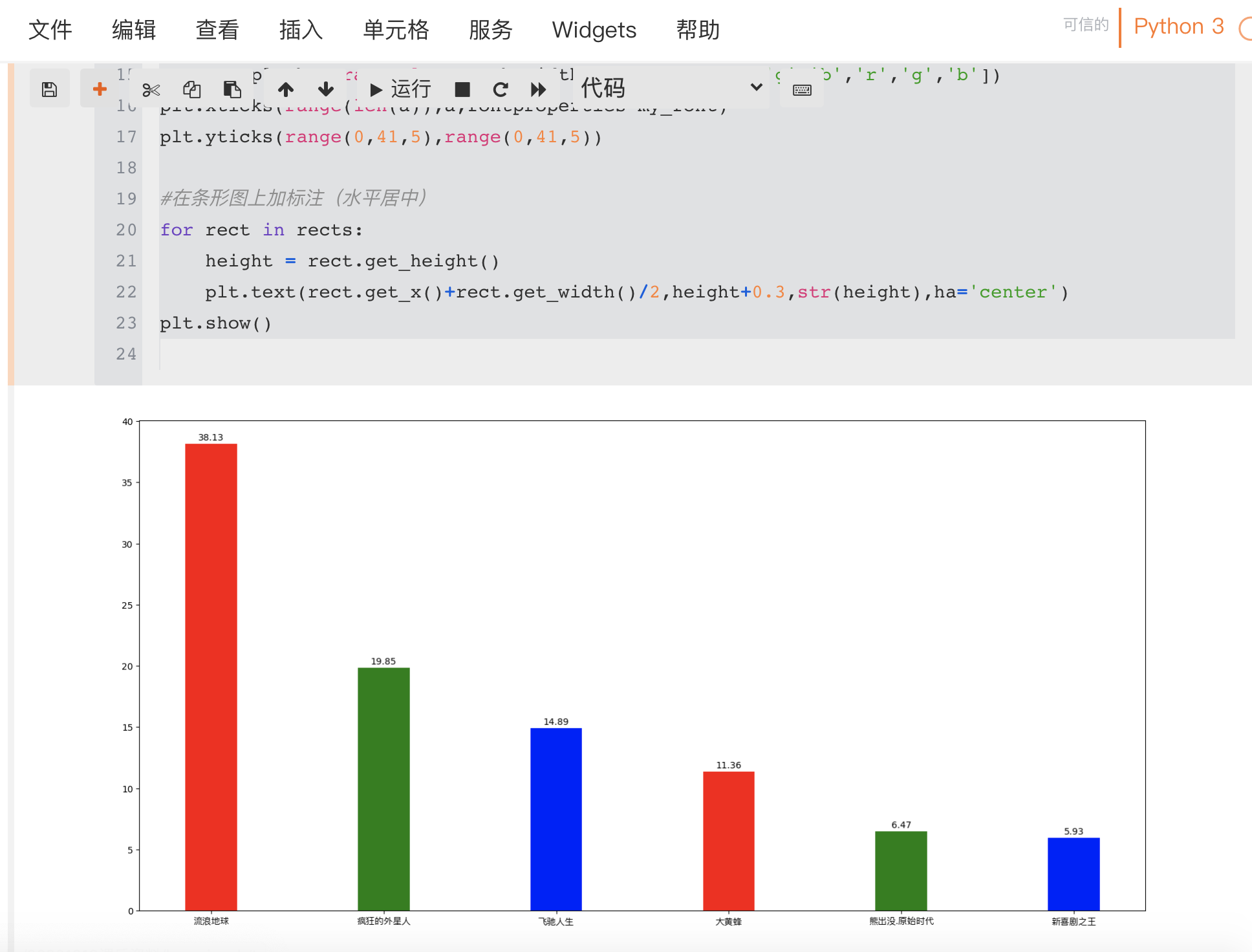1252x952 pixels.
Task: Open the Widgets menu
Action: (594, 30)
